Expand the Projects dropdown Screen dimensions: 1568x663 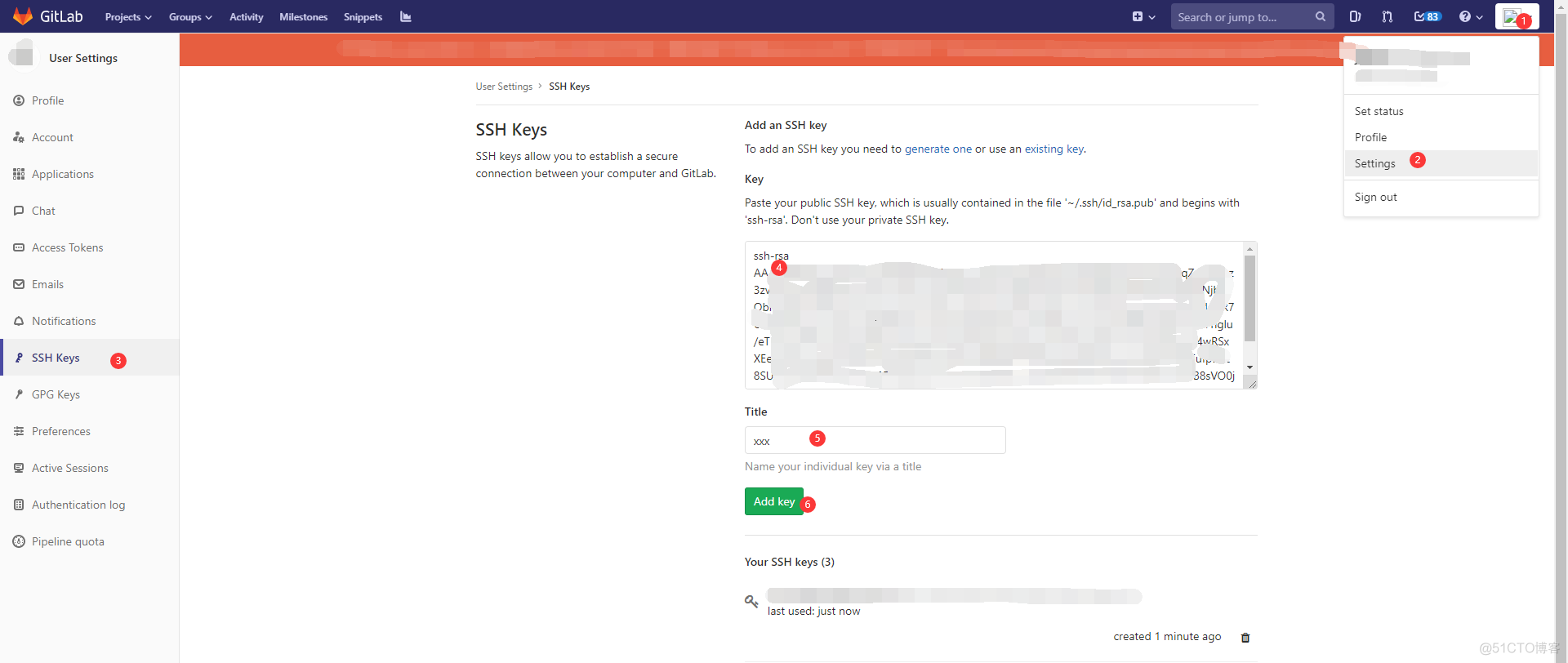(x=128, y=17)
